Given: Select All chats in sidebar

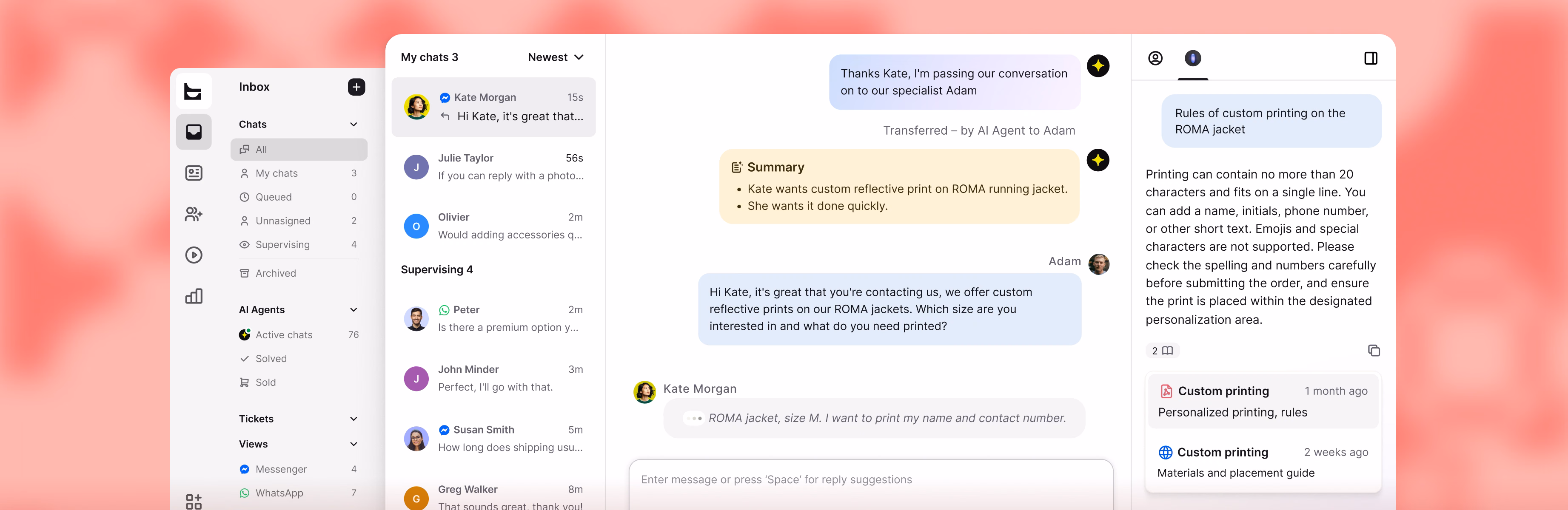Looking at the screenshot, I should tap(299, 150).
